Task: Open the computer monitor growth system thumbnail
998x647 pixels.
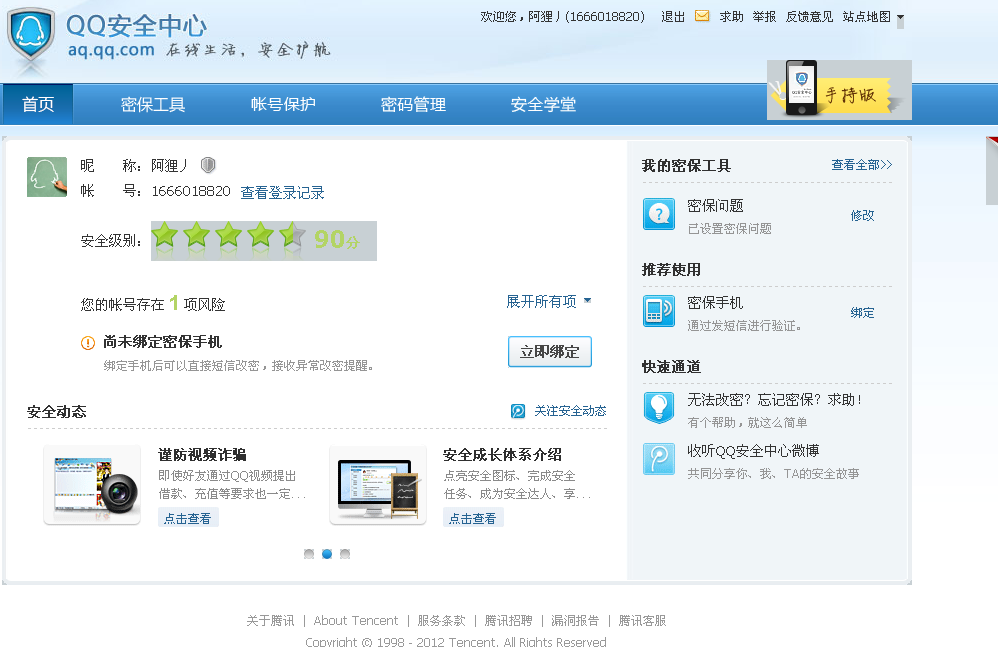Action: tap(378, 485)
